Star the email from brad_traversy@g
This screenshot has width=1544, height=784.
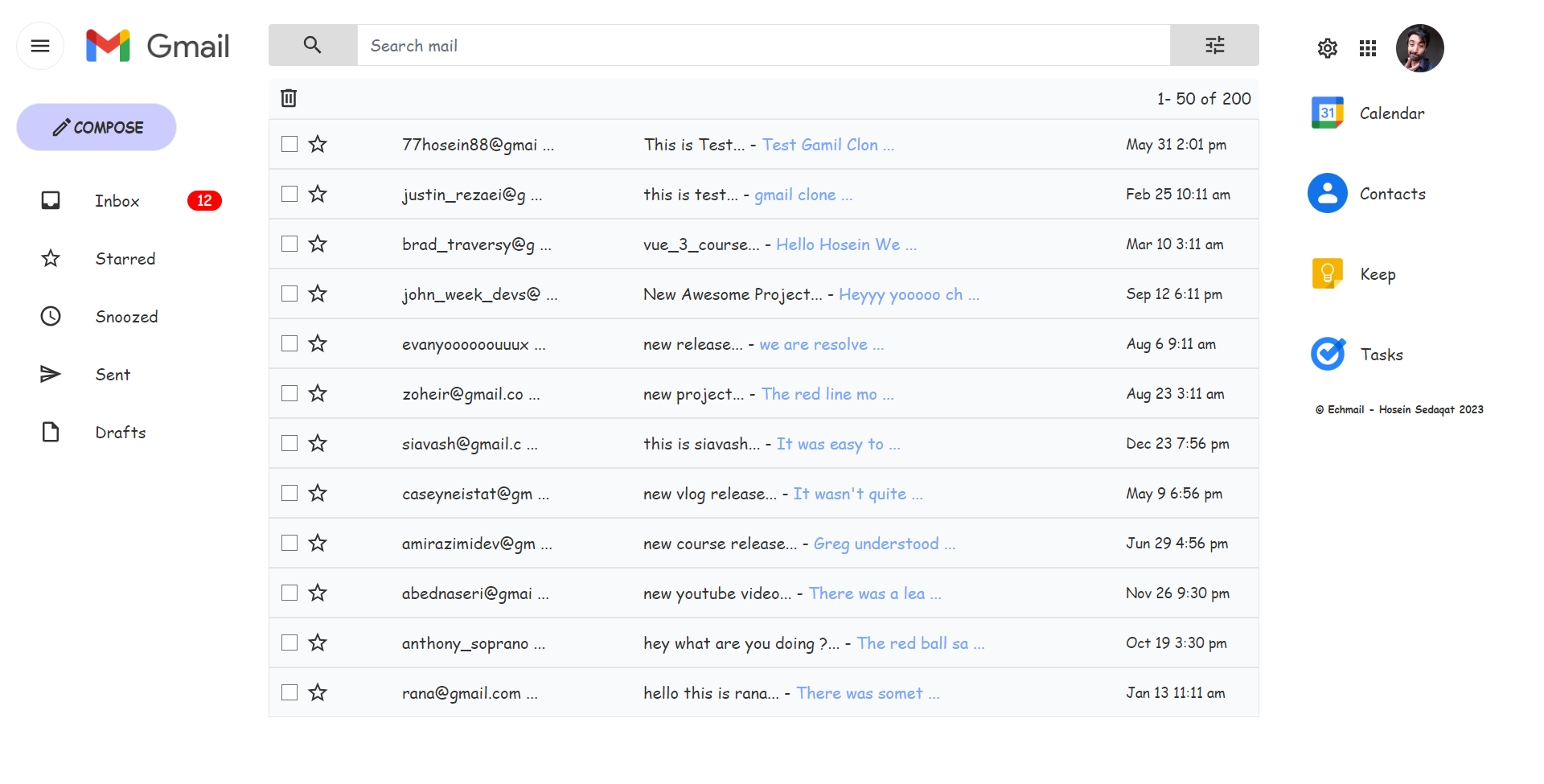(x=318, y=244)
